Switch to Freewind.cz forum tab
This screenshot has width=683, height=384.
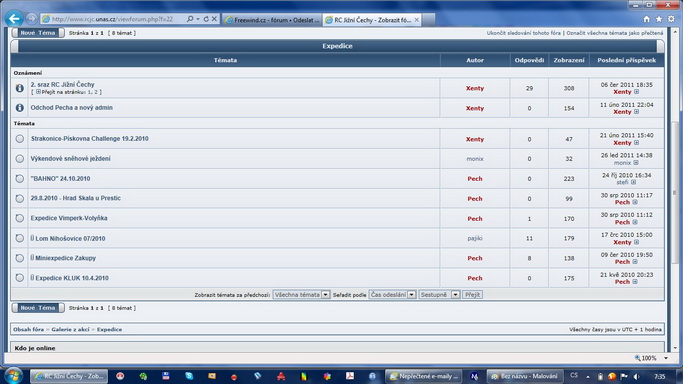click(x=272, y=20)
